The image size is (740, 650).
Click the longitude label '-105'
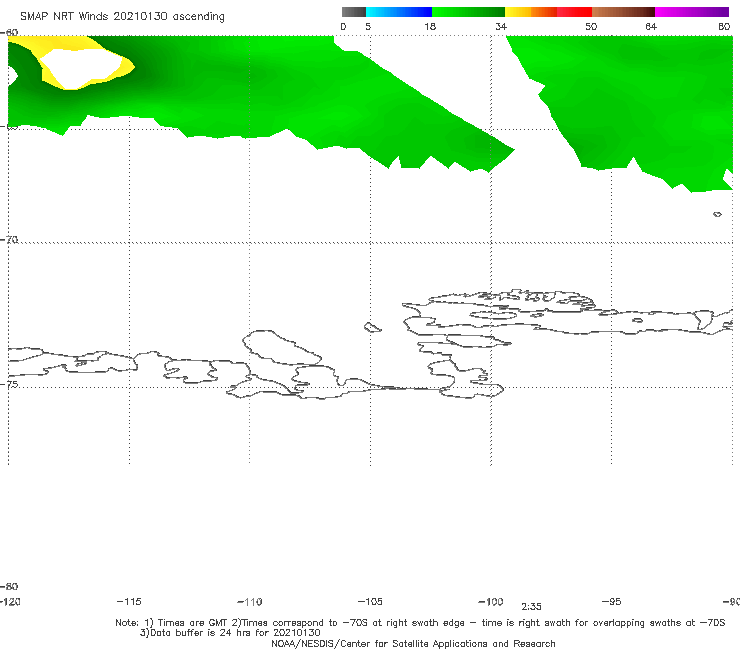click(x=370, y=602)
